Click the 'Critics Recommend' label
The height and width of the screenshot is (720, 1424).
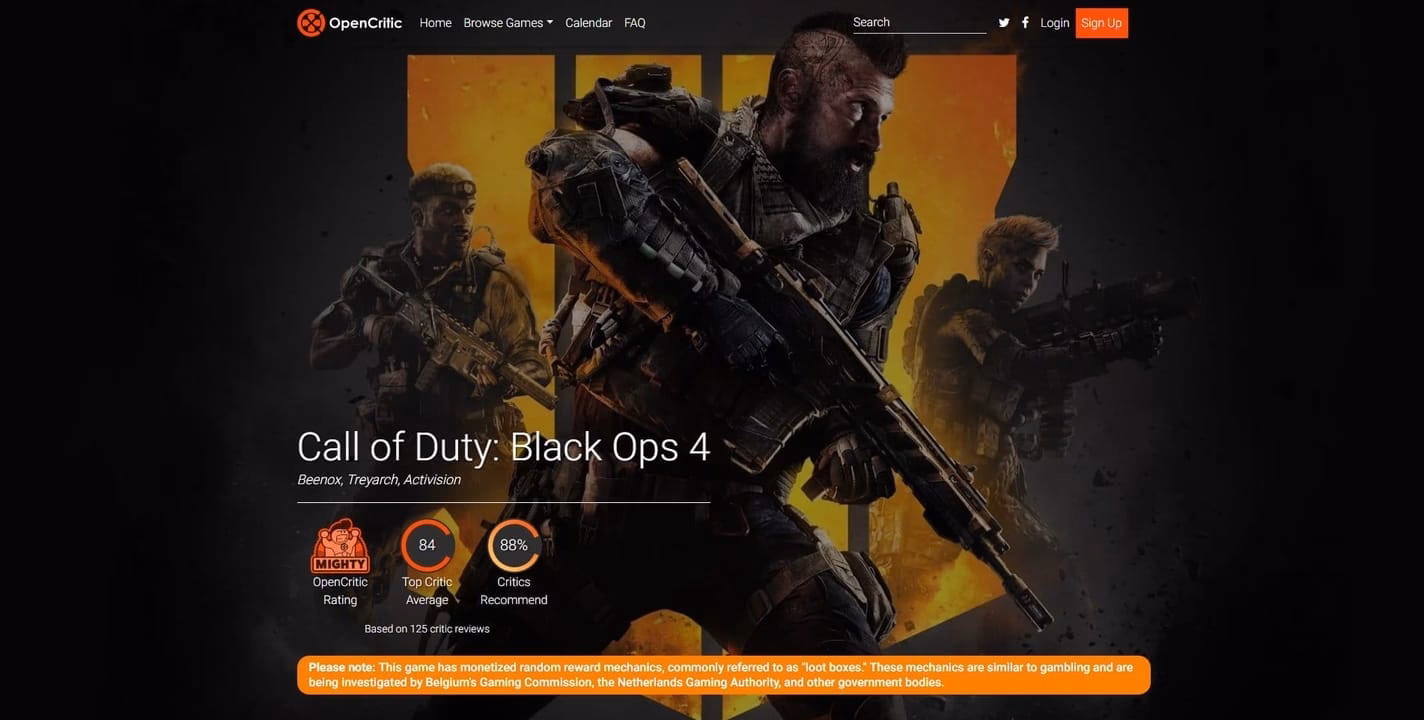[514, 591]
